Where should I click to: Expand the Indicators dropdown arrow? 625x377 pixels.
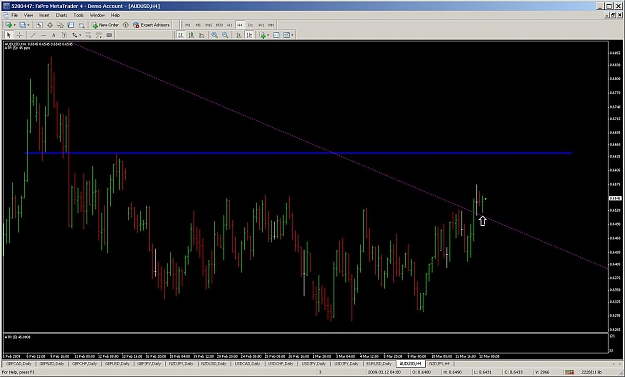(x=269, y=35)
